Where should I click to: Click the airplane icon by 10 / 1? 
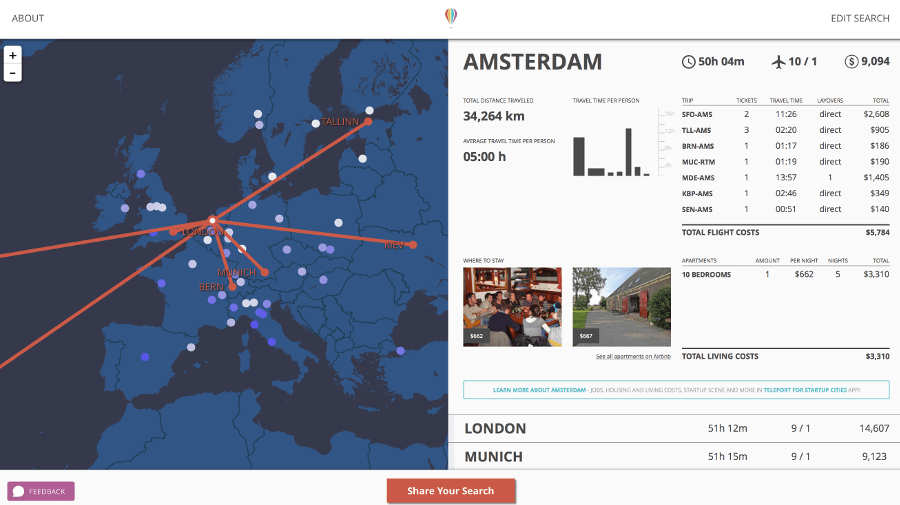(x=778, y=61)
